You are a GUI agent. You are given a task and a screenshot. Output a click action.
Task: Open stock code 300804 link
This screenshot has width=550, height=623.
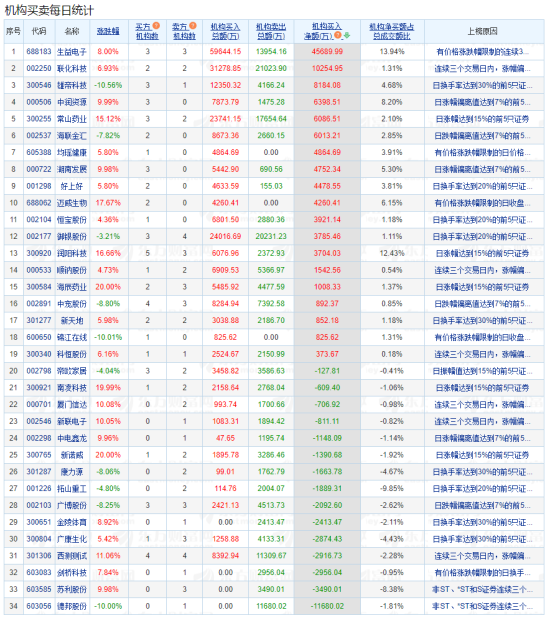tap(39, 539)
